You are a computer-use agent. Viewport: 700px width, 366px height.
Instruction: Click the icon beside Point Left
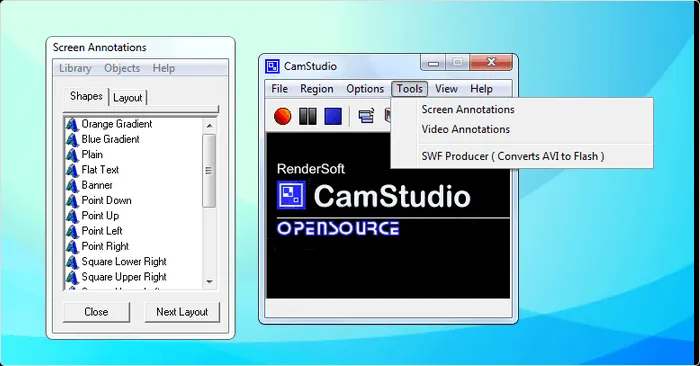[x=72, y=231]
